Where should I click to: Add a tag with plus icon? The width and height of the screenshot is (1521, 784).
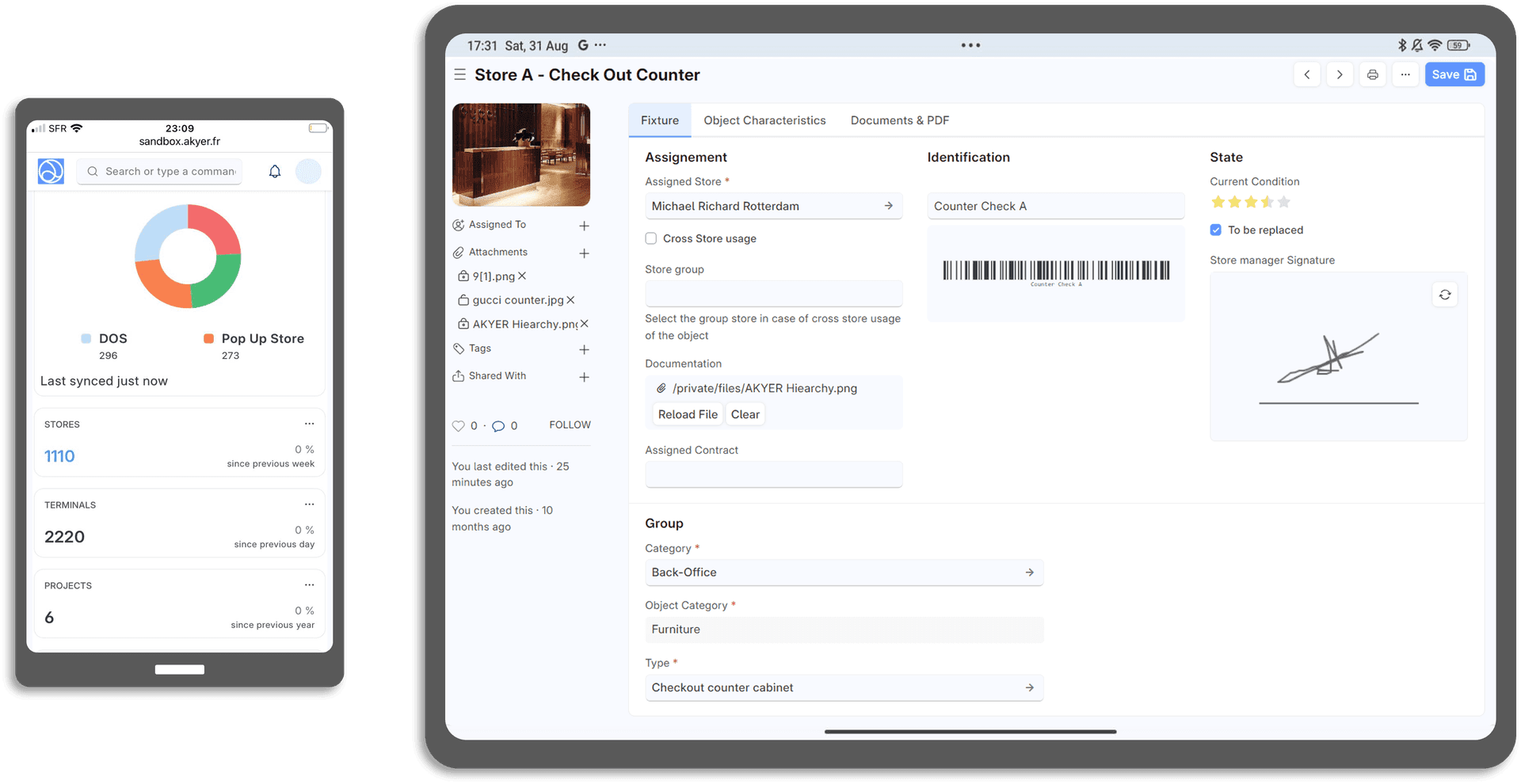(584, 349)
